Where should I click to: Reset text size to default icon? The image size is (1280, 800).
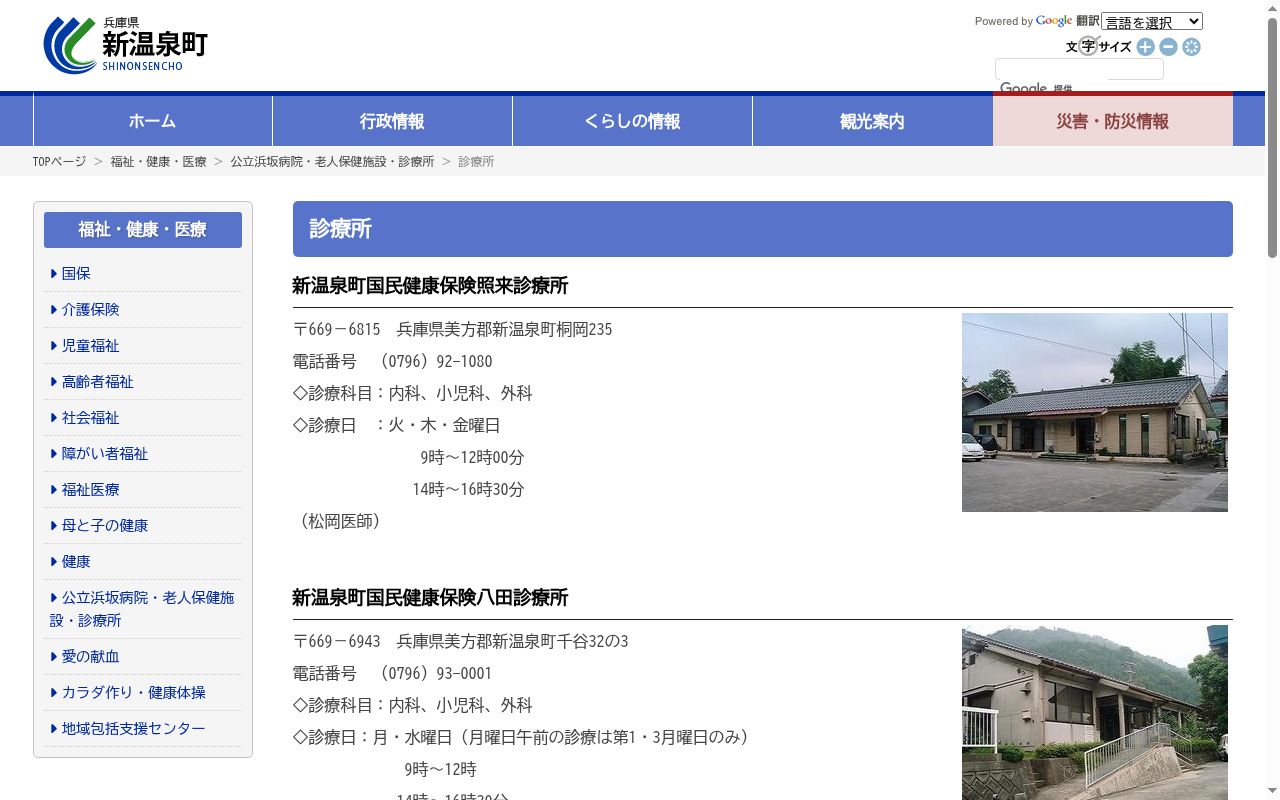point(1191,47)
